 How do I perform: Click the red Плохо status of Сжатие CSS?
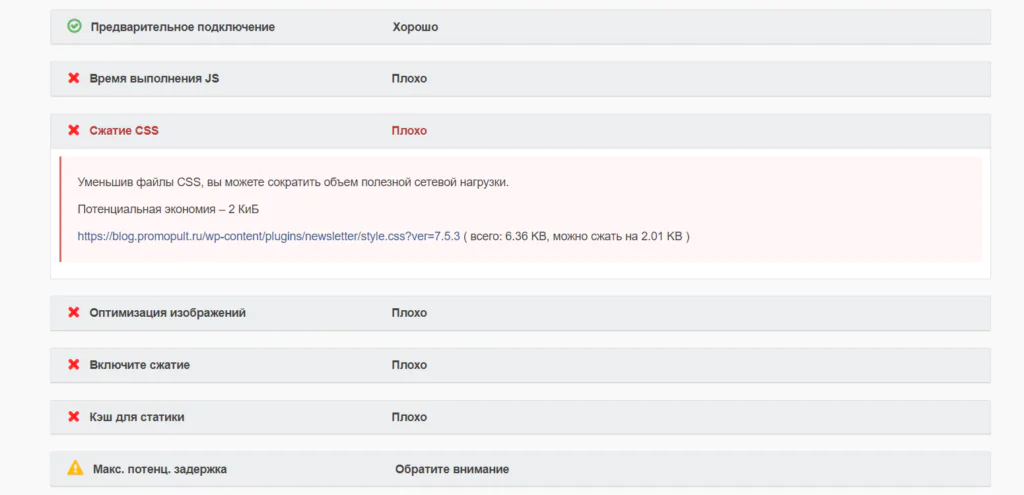[409, 131]
